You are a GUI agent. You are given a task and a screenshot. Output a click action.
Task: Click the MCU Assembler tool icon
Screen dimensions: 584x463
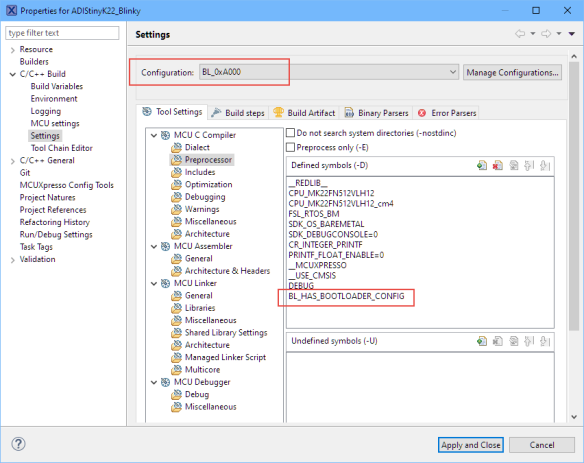click(x=165, y=246)
